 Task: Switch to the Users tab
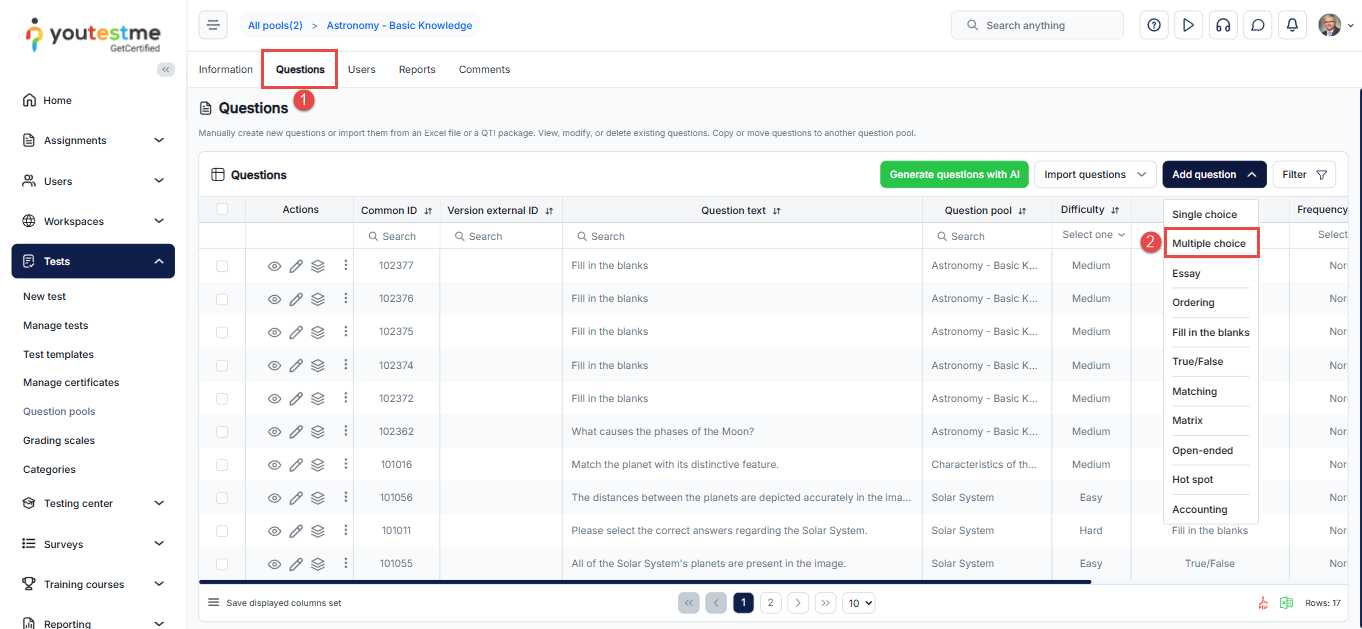361,70
